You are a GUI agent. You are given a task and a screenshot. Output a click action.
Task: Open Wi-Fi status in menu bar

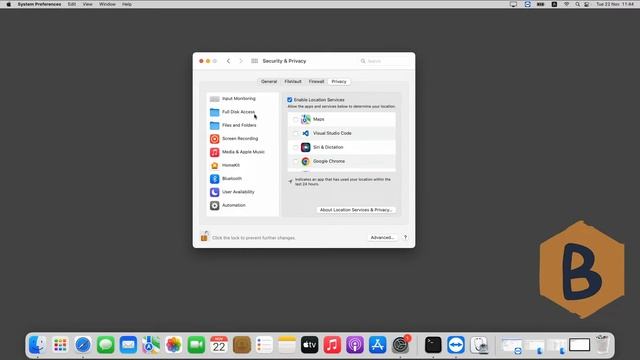point(567,4)
